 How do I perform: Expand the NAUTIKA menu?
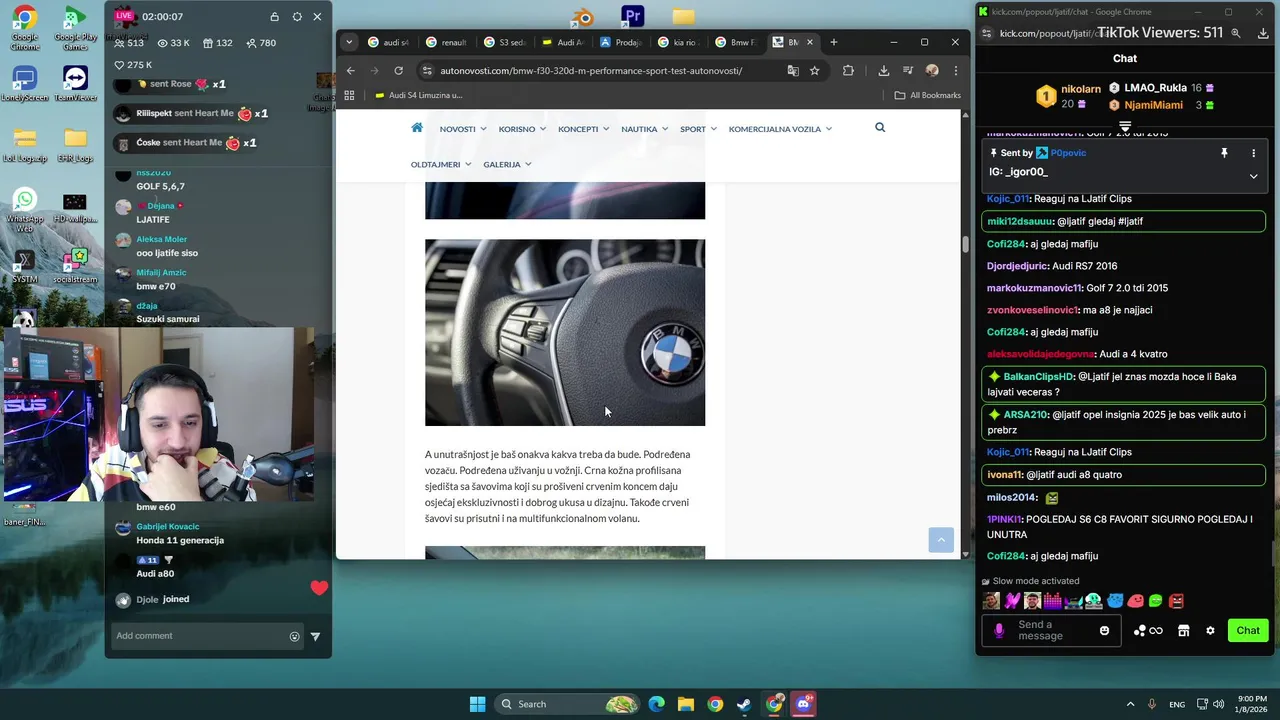644,129
